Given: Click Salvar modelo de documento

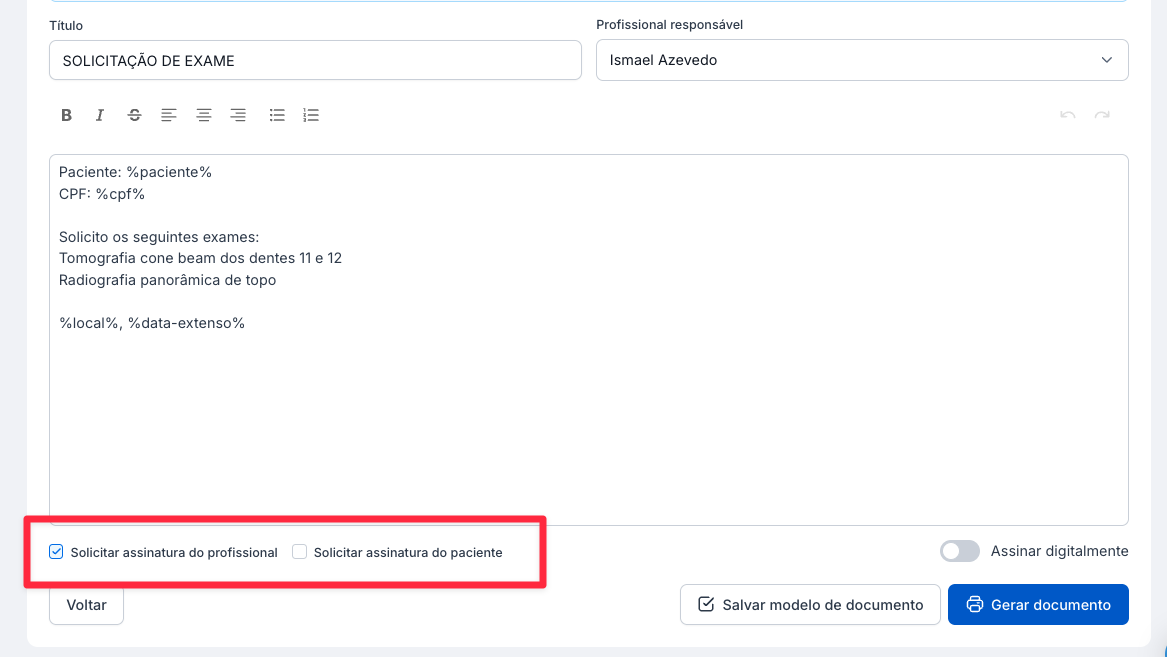Looking at the screenshot, I should [x=809, y=605].
